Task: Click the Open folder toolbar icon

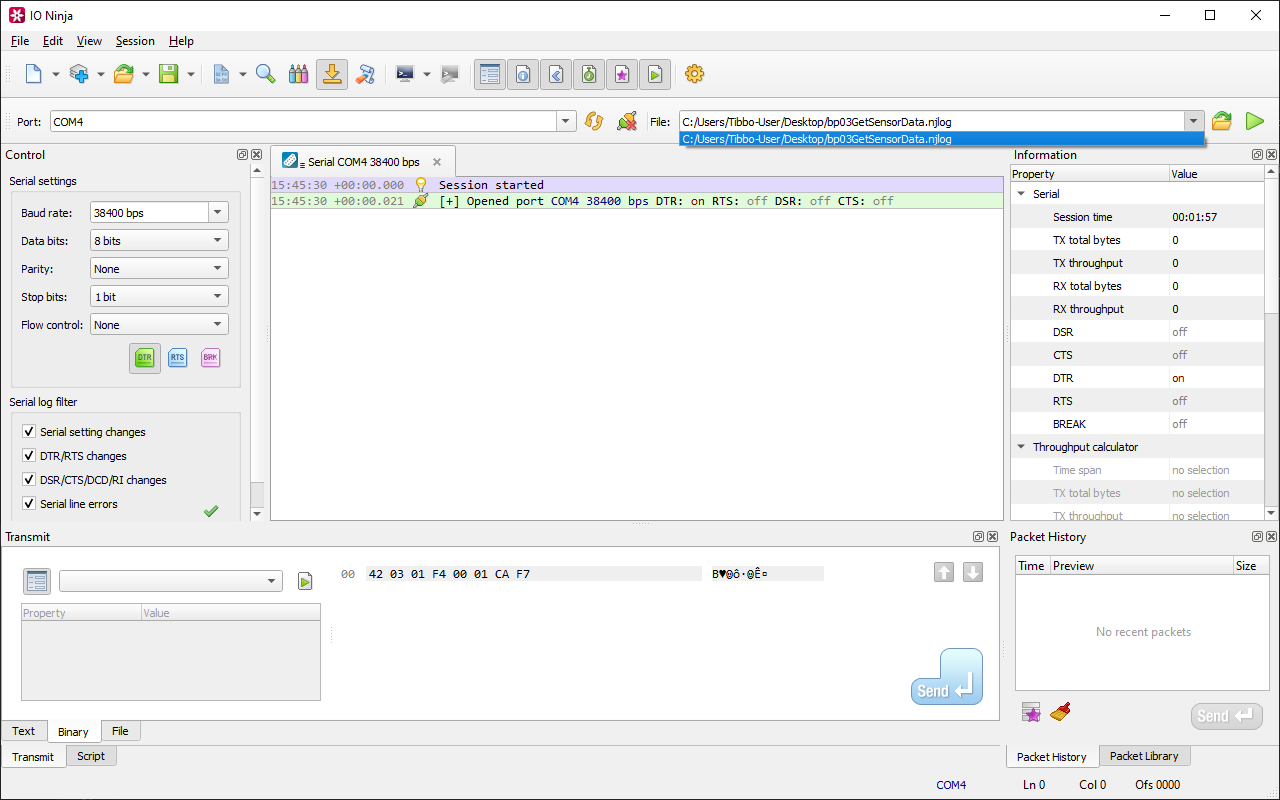Action: pos(124,74)
